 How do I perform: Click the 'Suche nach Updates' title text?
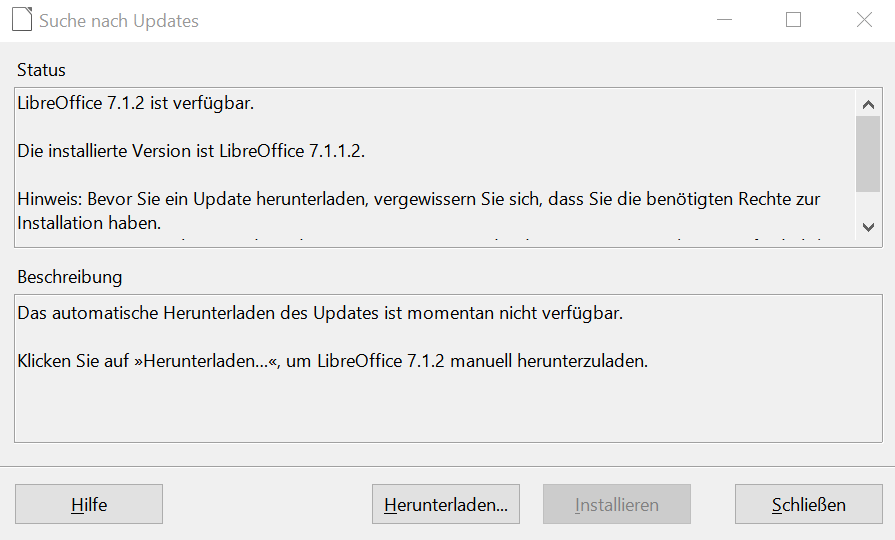pyautogui.click(x=119, y=21)
